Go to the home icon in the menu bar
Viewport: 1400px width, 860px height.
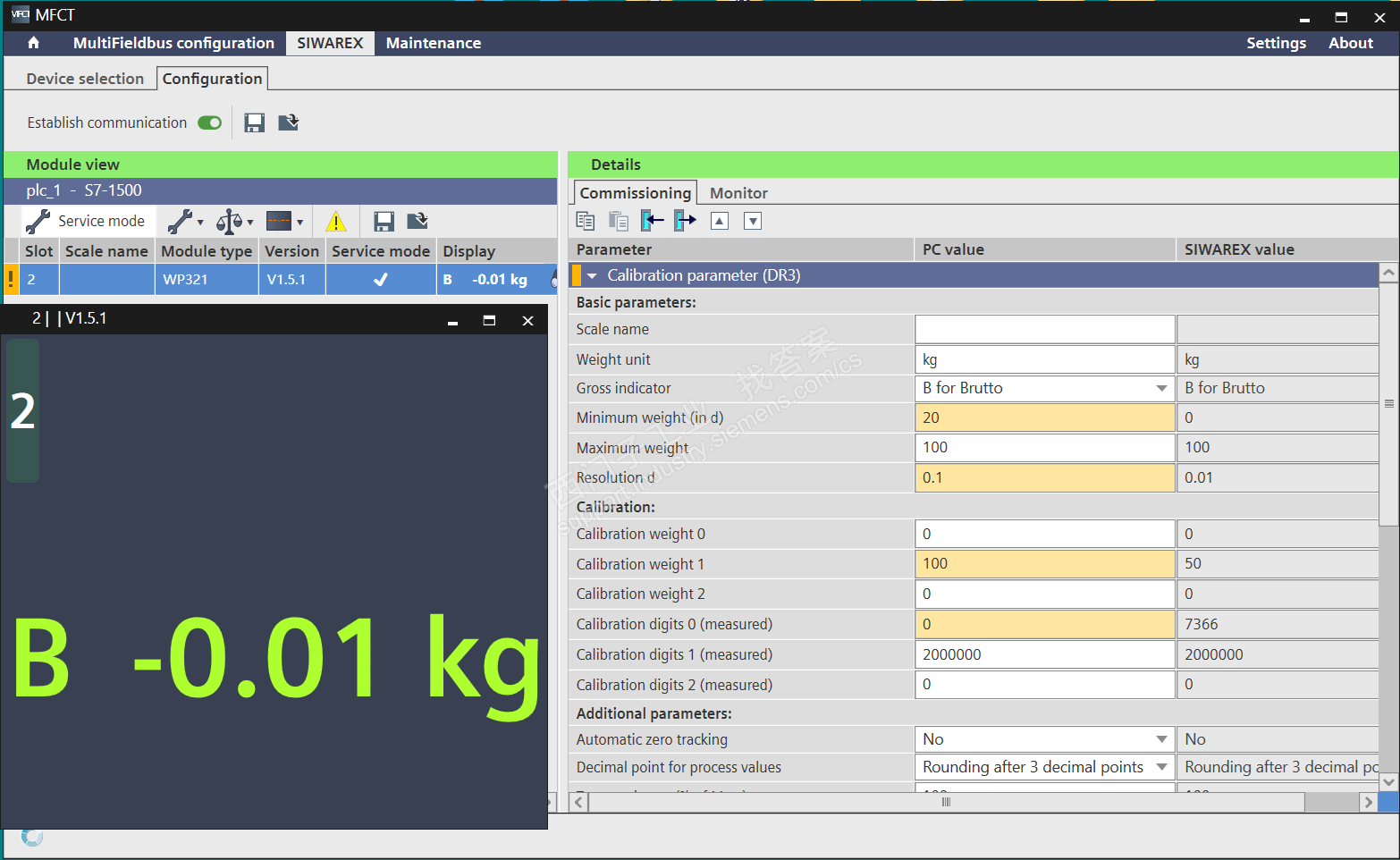tap(33, 43)
